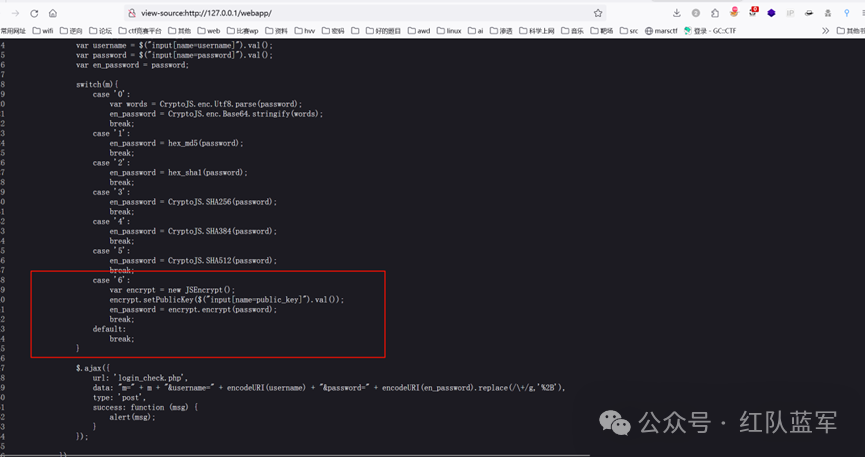865x457 pixels.
Task: Click the forward navigation arrow
Action: click(x=15, y=13)
